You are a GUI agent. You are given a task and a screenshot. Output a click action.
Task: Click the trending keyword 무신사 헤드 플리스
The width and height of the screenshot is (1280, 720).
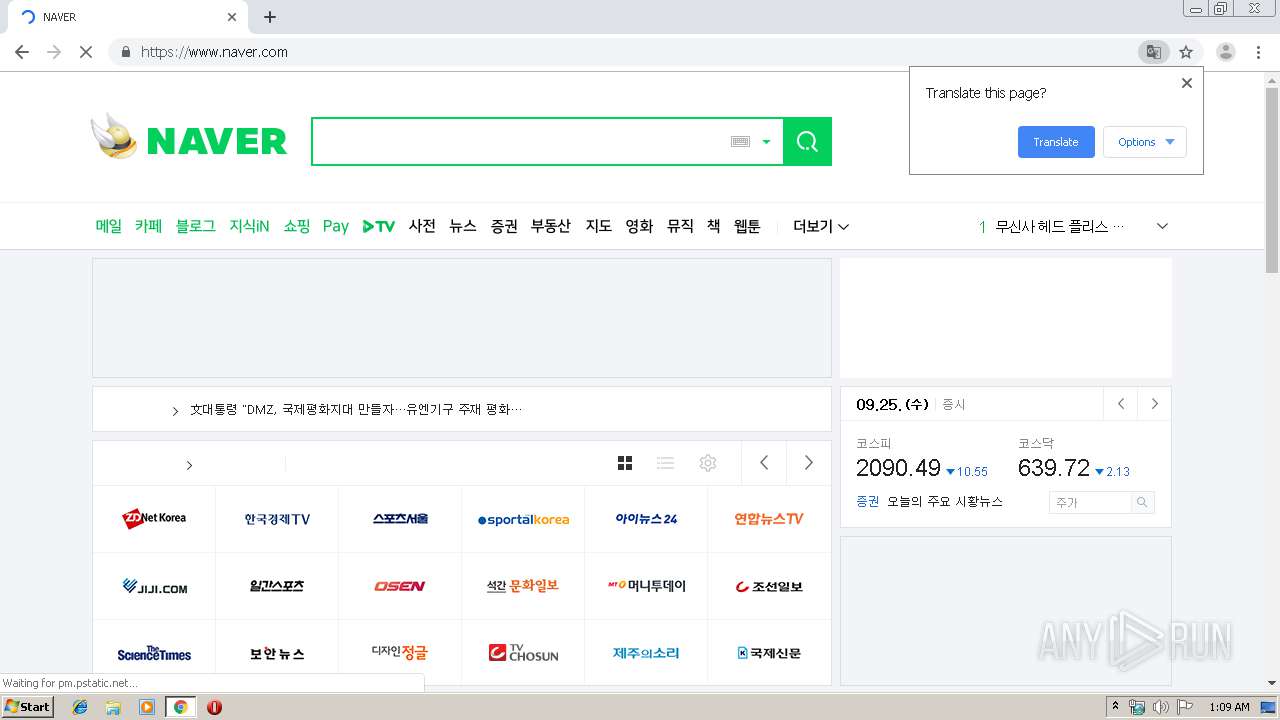[x=1060, y=226]
